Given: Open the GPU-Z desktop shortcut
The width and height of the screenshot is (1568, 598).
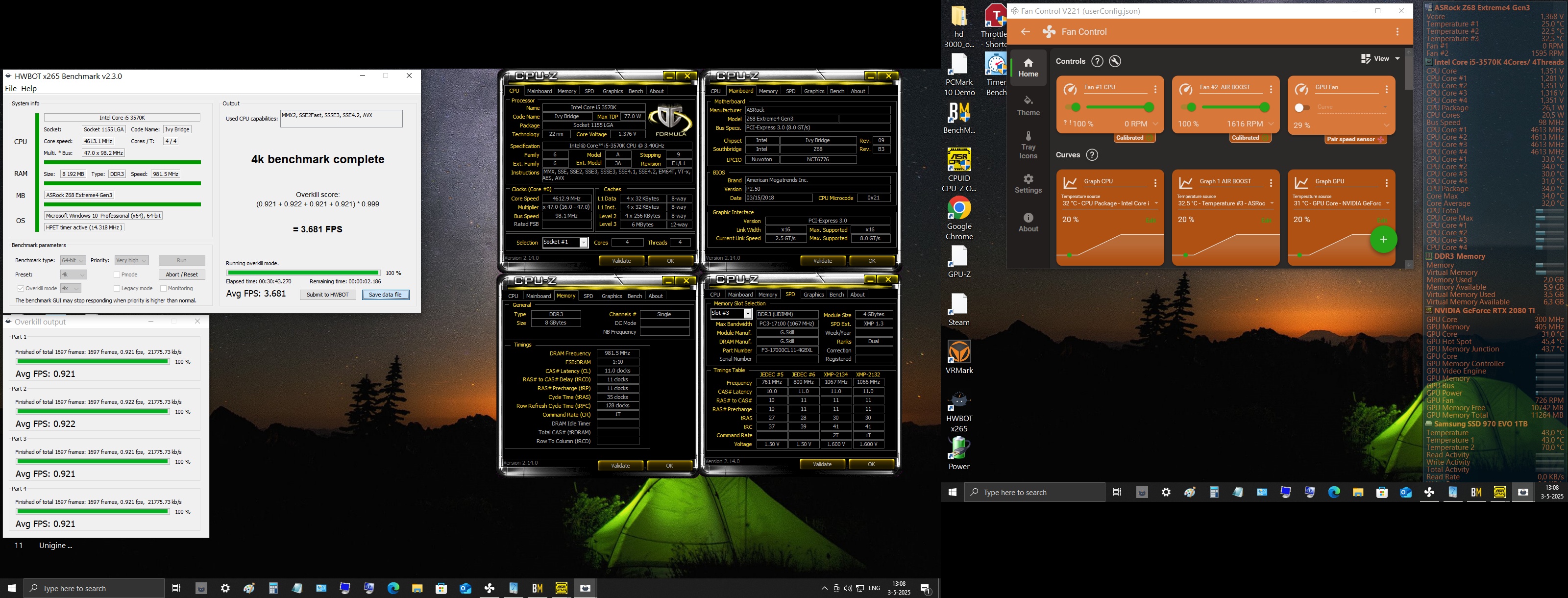Looking at the screenshot, I should point(959,262).
